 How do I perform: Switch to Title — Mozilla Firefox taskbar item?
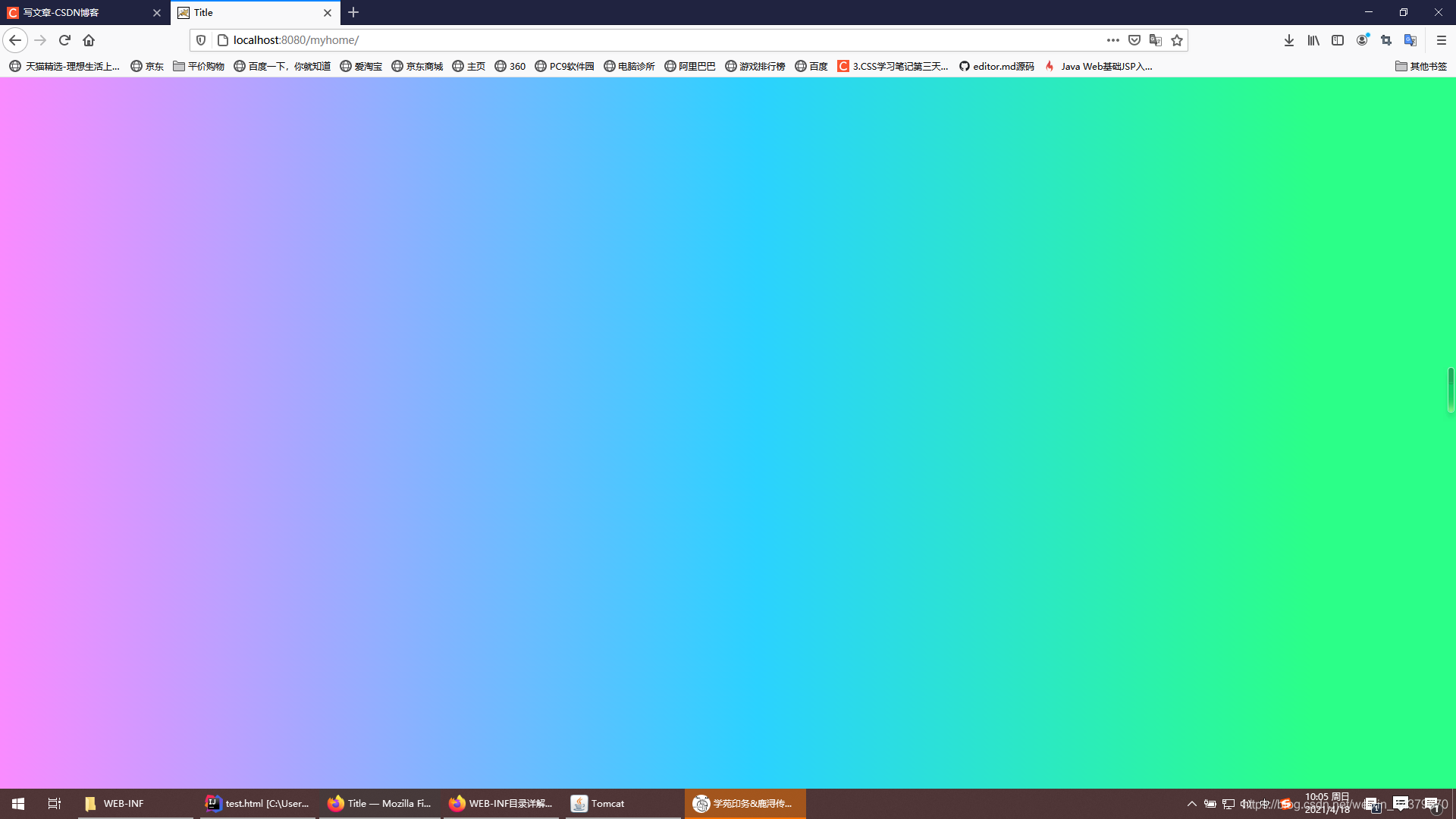pos(379,804)
